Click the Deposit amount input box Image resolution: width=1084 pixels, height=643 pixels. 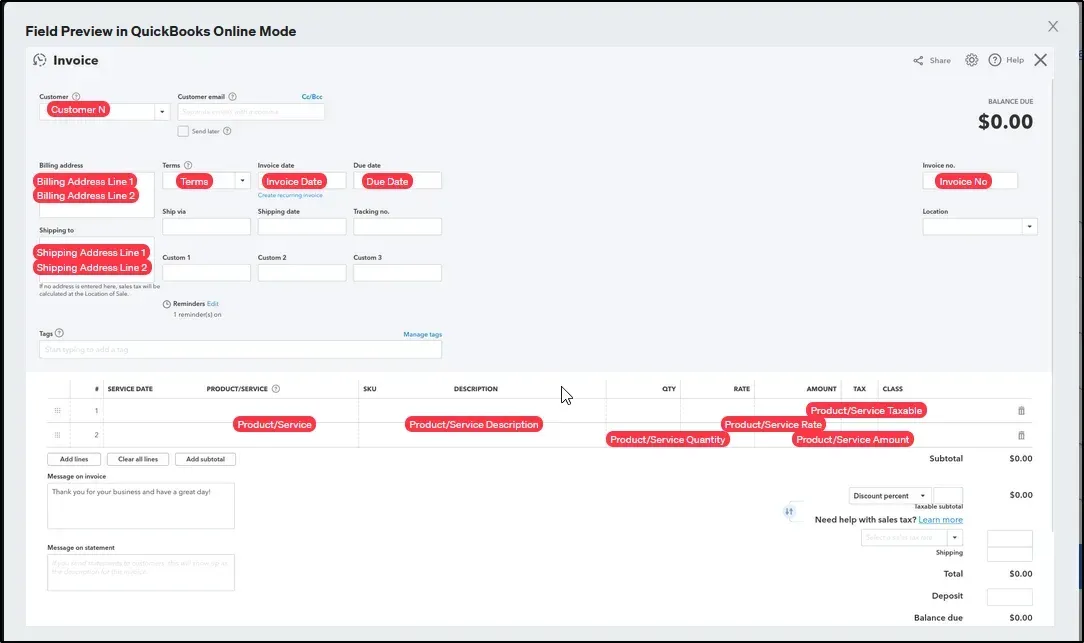click(x=1010, y=597)
